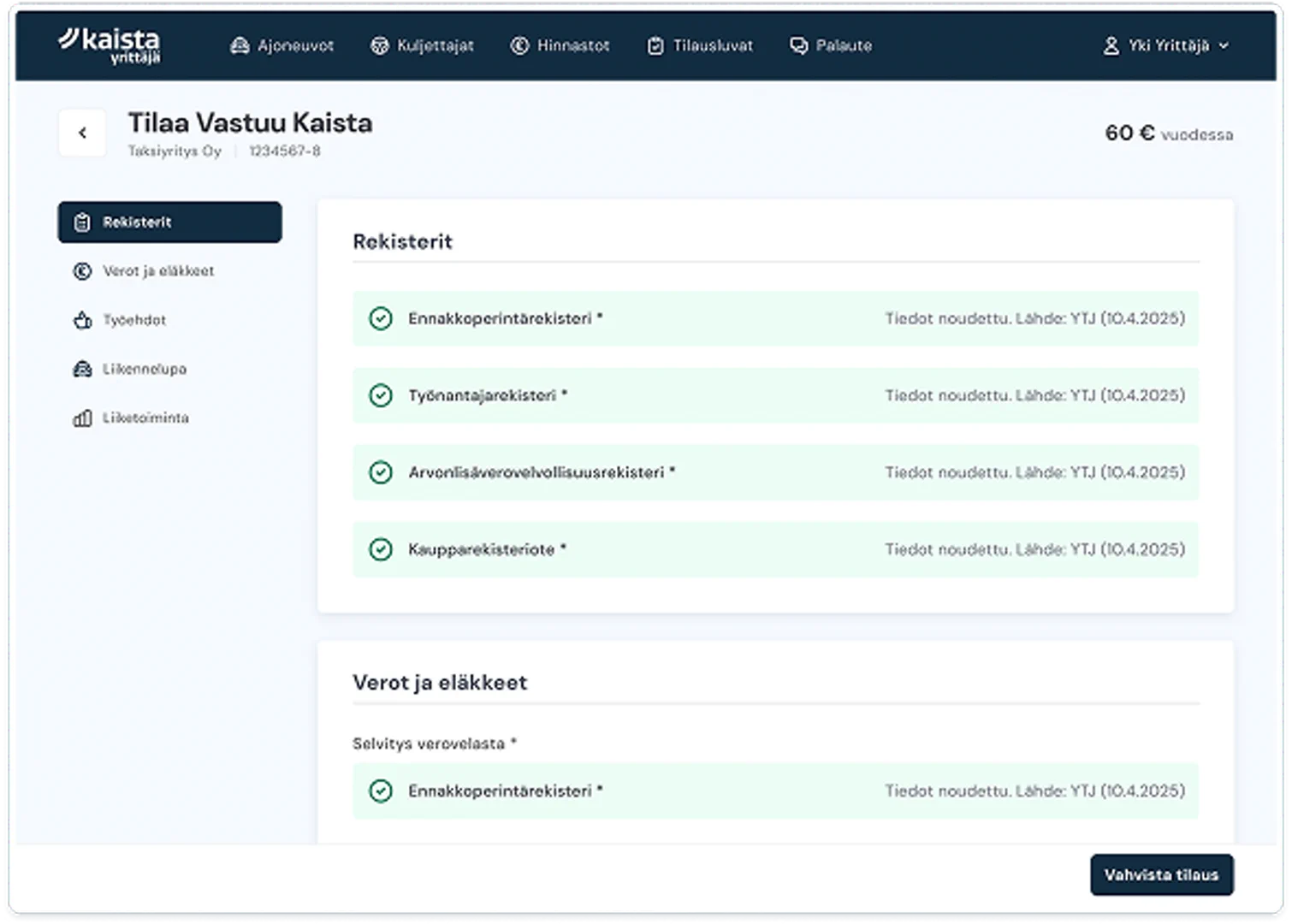Go back with the chevron button
The width and height of the screenshot is (1292, 924).
82,133
